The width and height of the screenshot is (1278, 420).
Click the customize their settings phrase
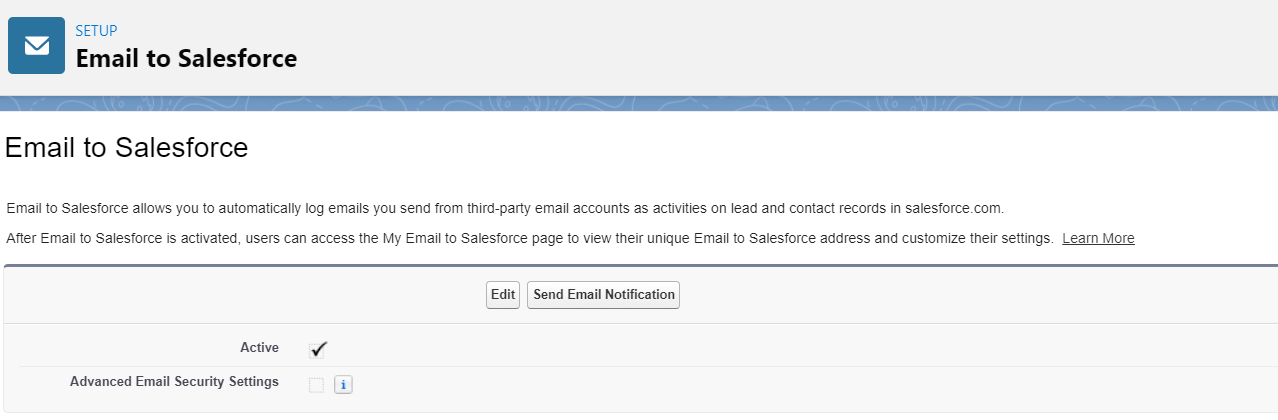click(989, 238)
